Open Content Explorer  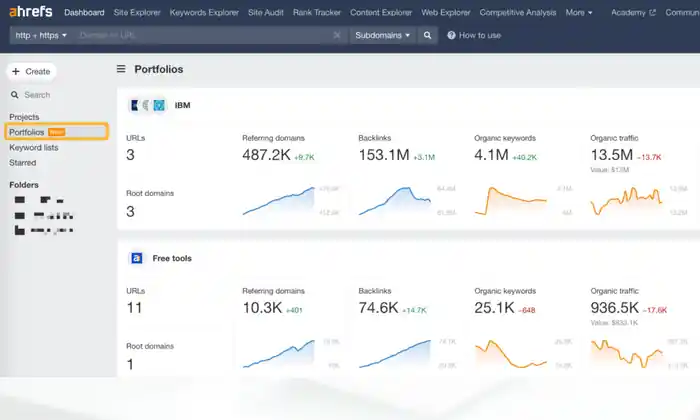pos(381,12)
